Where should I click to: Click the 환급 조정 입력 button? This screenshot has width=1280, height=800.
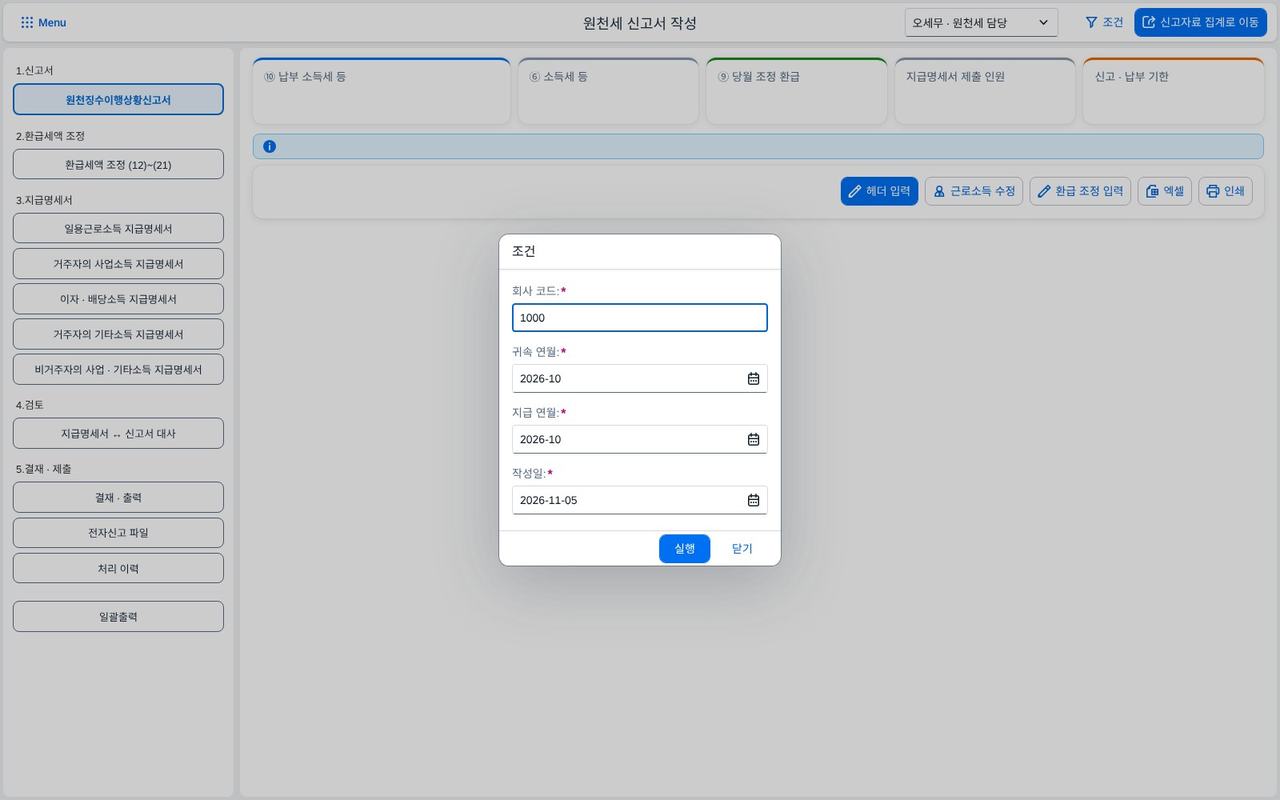pyautogui.click(x=1080, y=191)
